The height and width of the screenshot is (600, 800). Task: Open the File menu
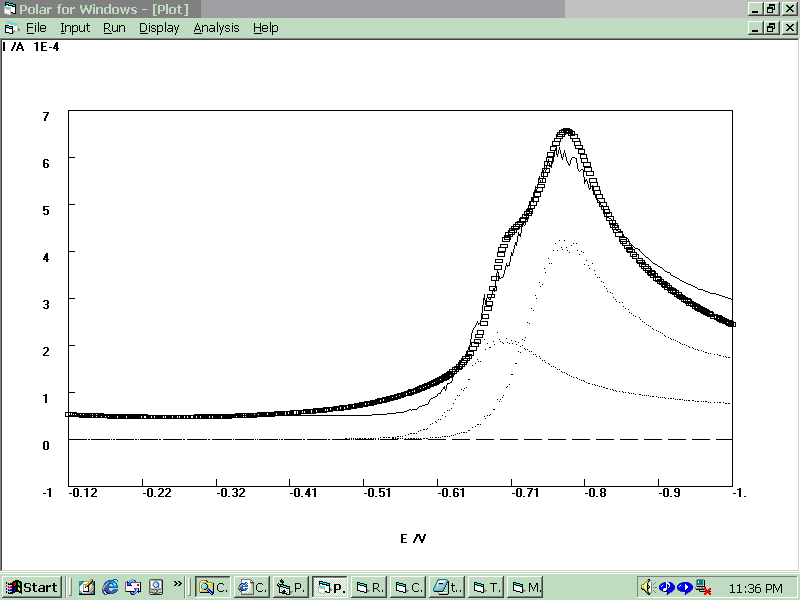36,28
